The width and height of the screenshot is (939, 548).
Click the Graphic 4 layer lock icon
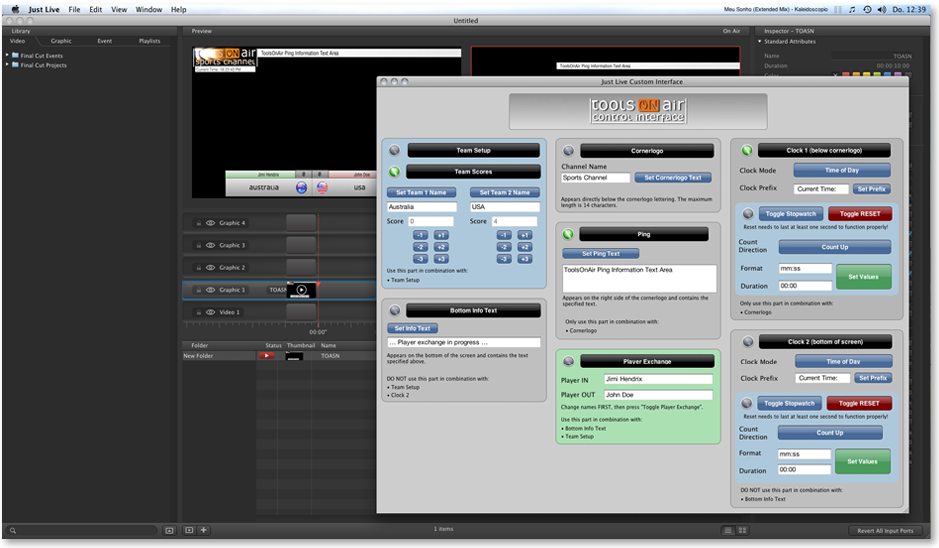[199, 223]
